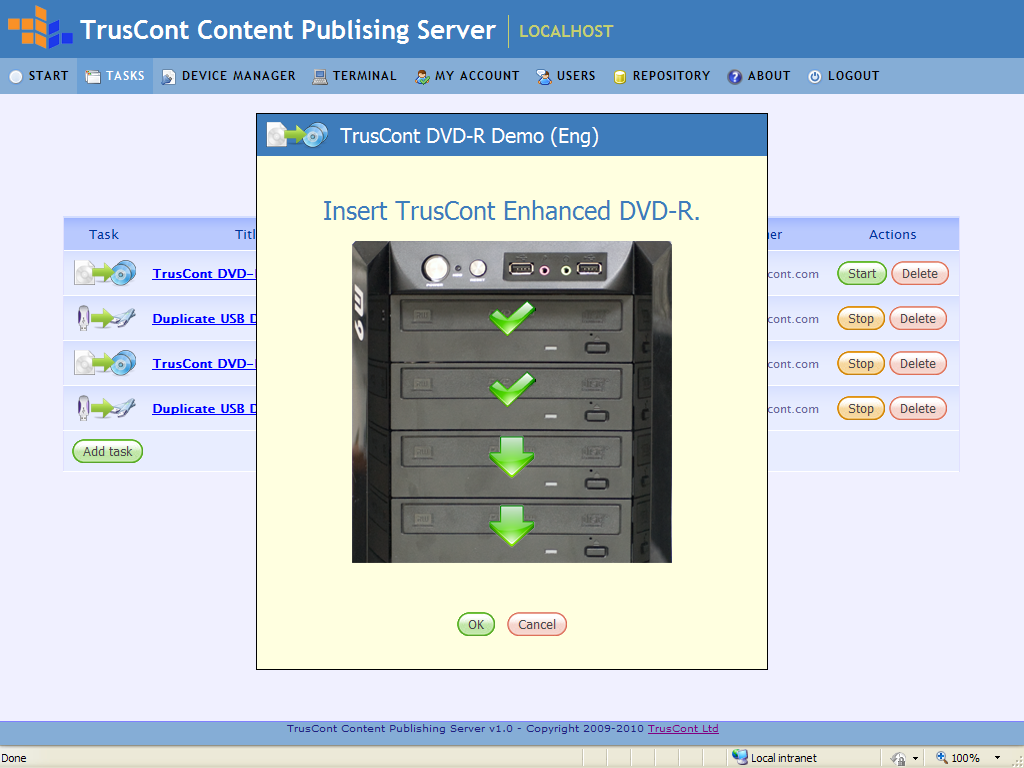1024x768 pixels.
Task: Click the green down arrow on third drive
Action: 511,456
